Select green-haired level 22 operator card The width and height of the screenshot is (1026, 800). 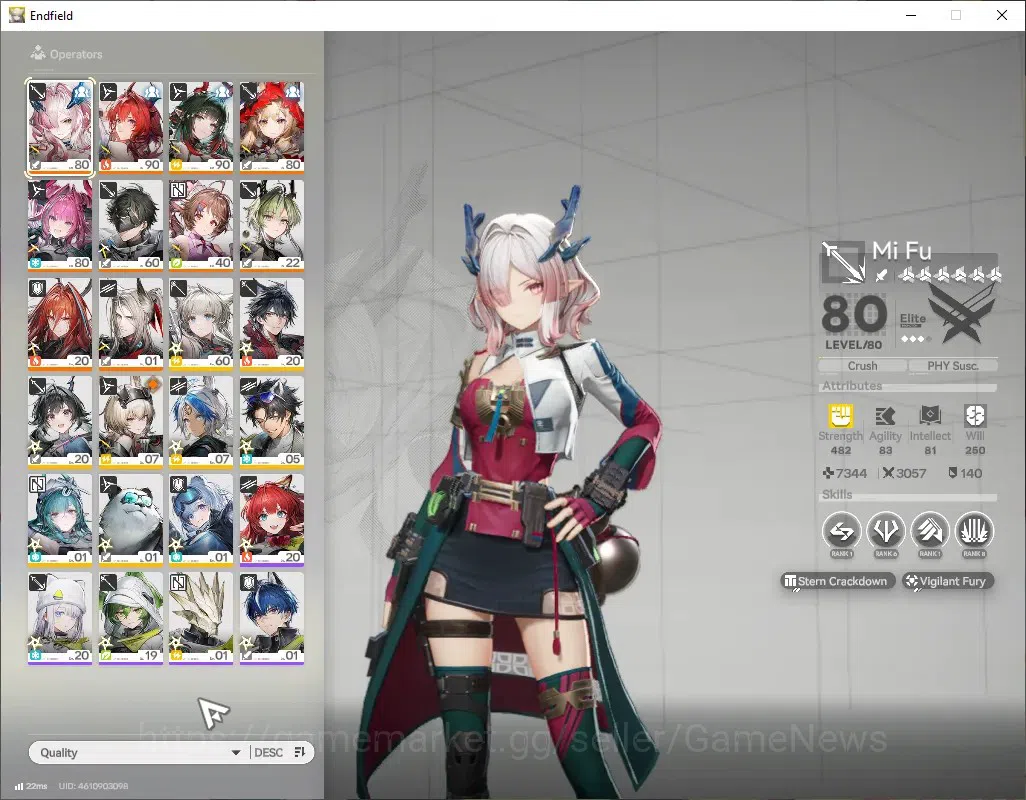tap(272, 225)
